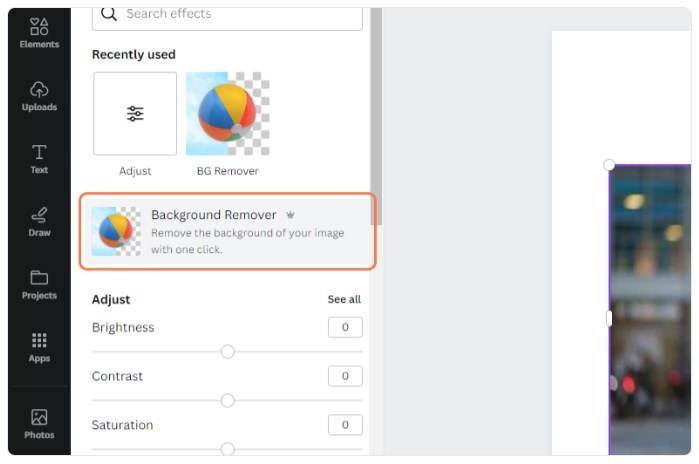
Task: Click See all in Adjust section
Action: pos(344,300)
